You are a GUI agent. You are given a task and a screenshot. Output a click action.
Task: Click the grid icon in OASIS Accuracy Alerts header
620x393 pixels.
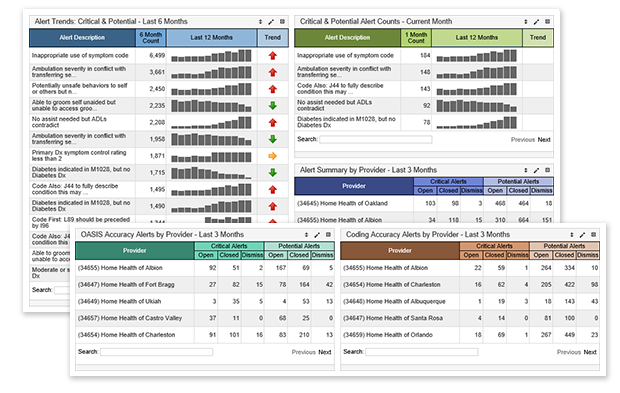click(x=328, y=235)
